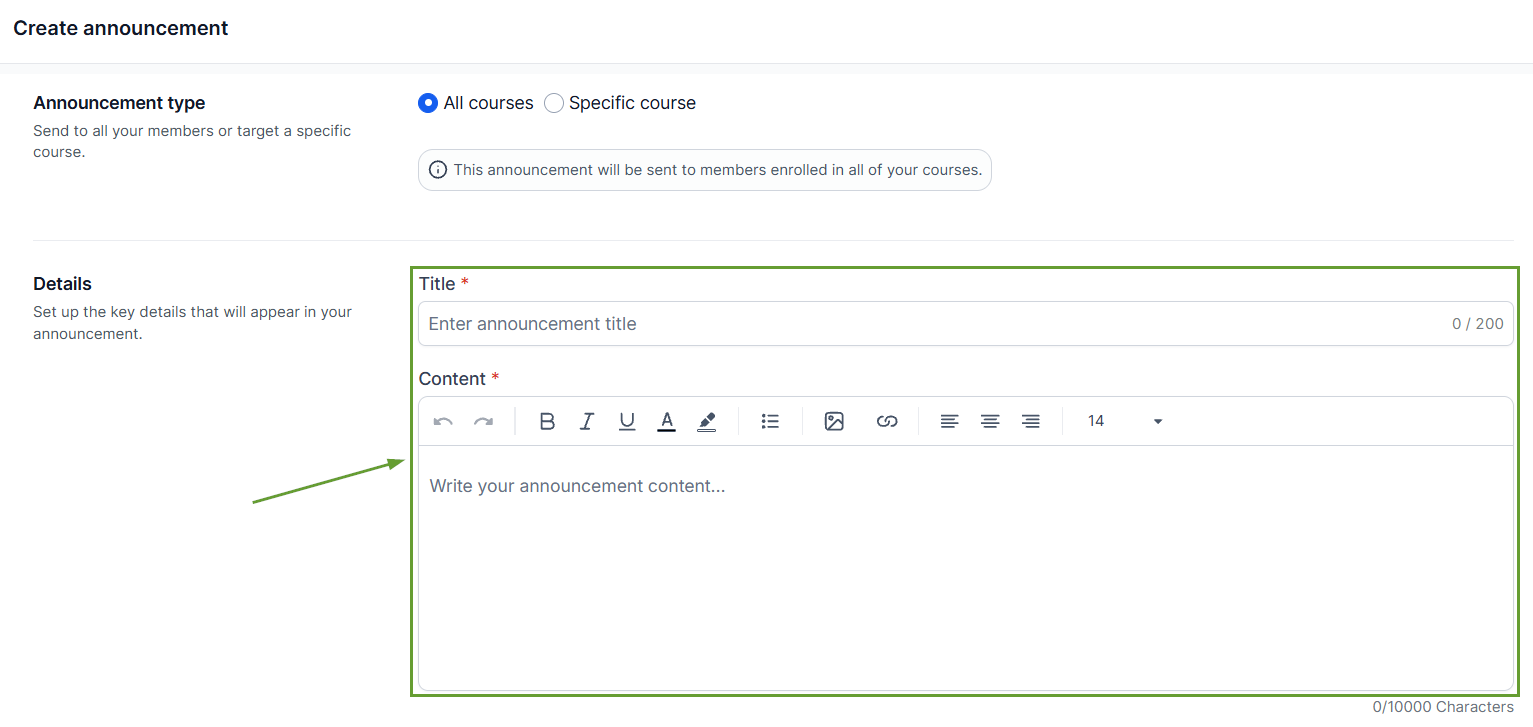The height and width of the screenshot is (727, 1533).
Task: Click the font size dropdown arrow
Action: pos(1158,422)
